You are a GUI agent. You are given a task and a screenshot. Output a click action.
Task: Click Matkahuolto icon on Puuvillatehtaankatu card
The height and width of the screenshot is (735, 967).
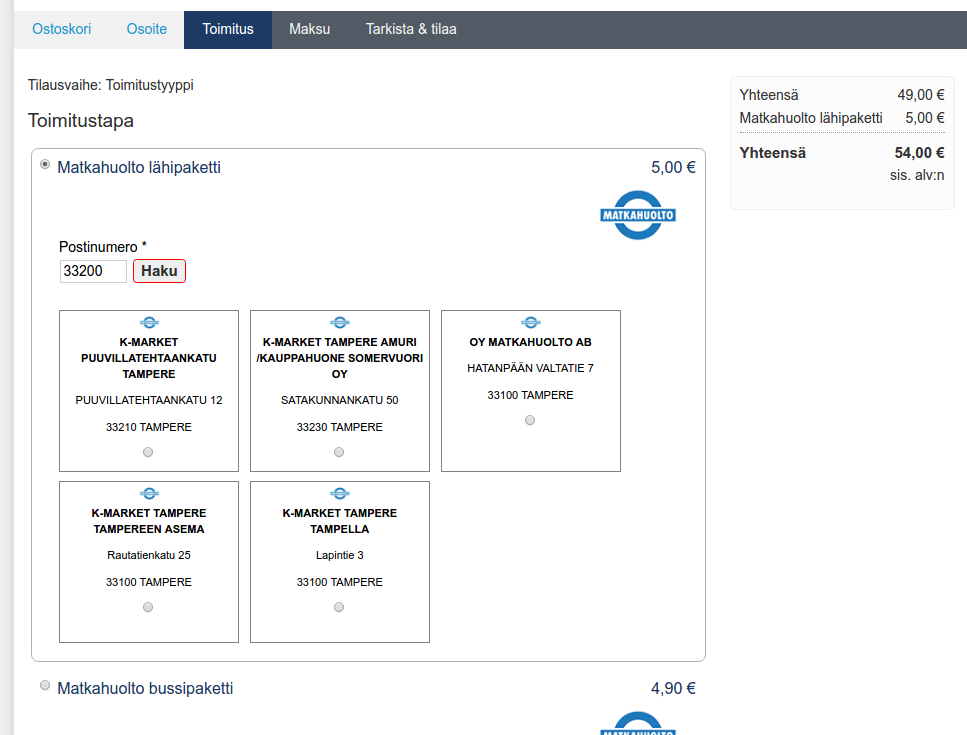149,322
